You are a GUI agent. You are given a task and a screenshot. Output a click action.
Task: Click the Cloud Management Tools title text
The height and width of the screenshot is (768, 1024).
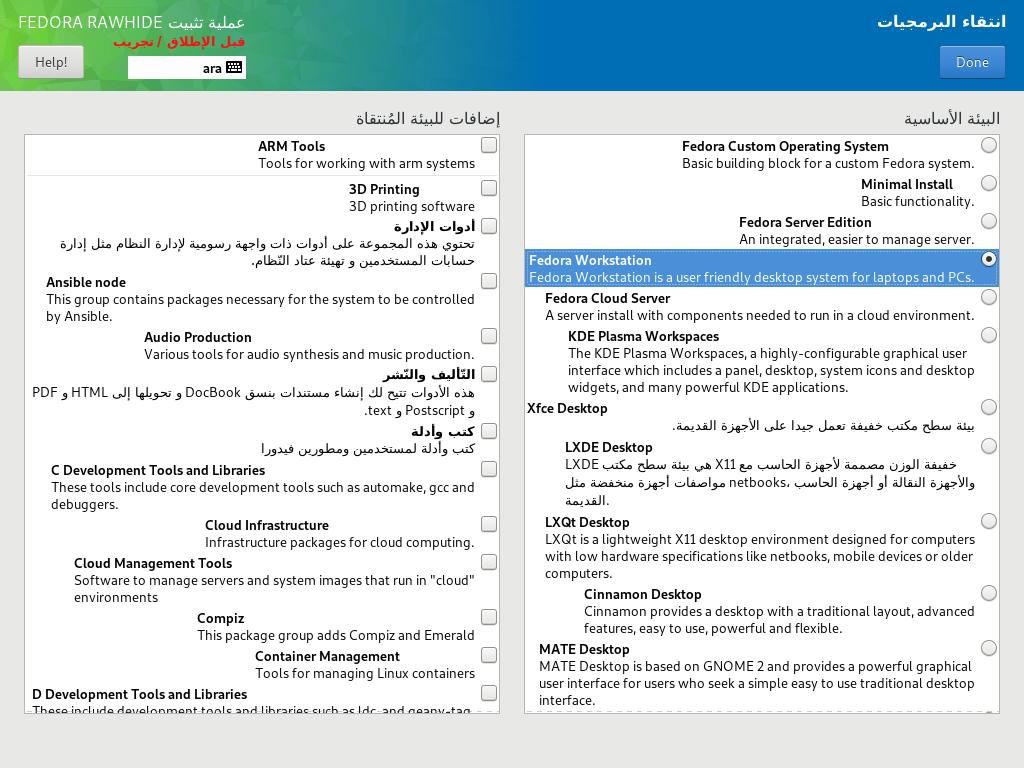click(153, 563)
